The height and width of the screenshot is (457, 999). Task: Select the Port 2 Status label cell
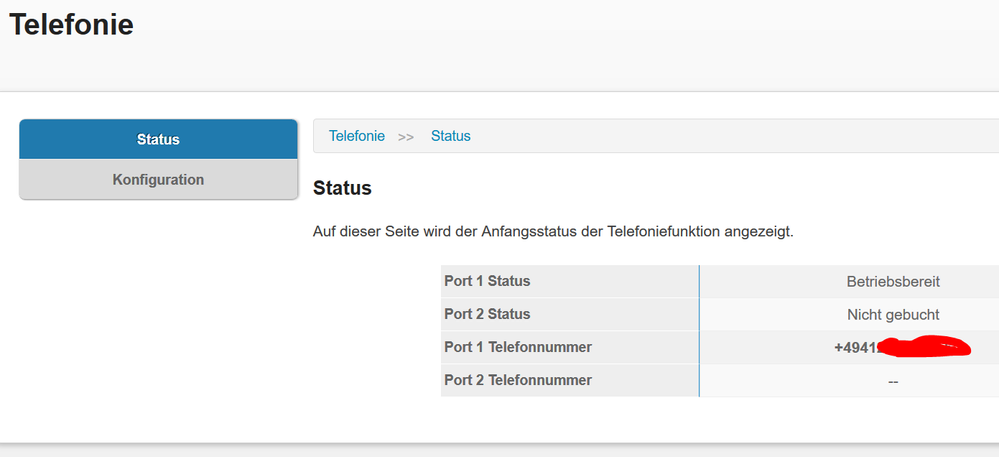click(x=487, y=314)
